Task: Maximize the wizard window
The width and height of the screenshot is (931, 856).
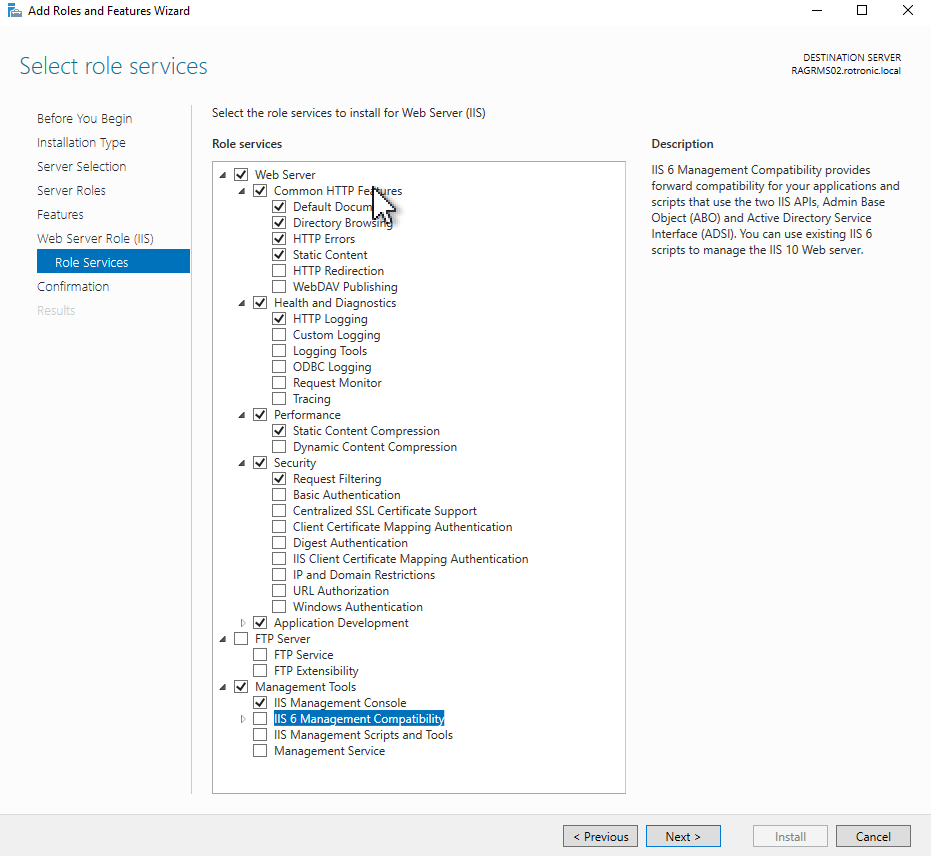Action: (862, 10)
